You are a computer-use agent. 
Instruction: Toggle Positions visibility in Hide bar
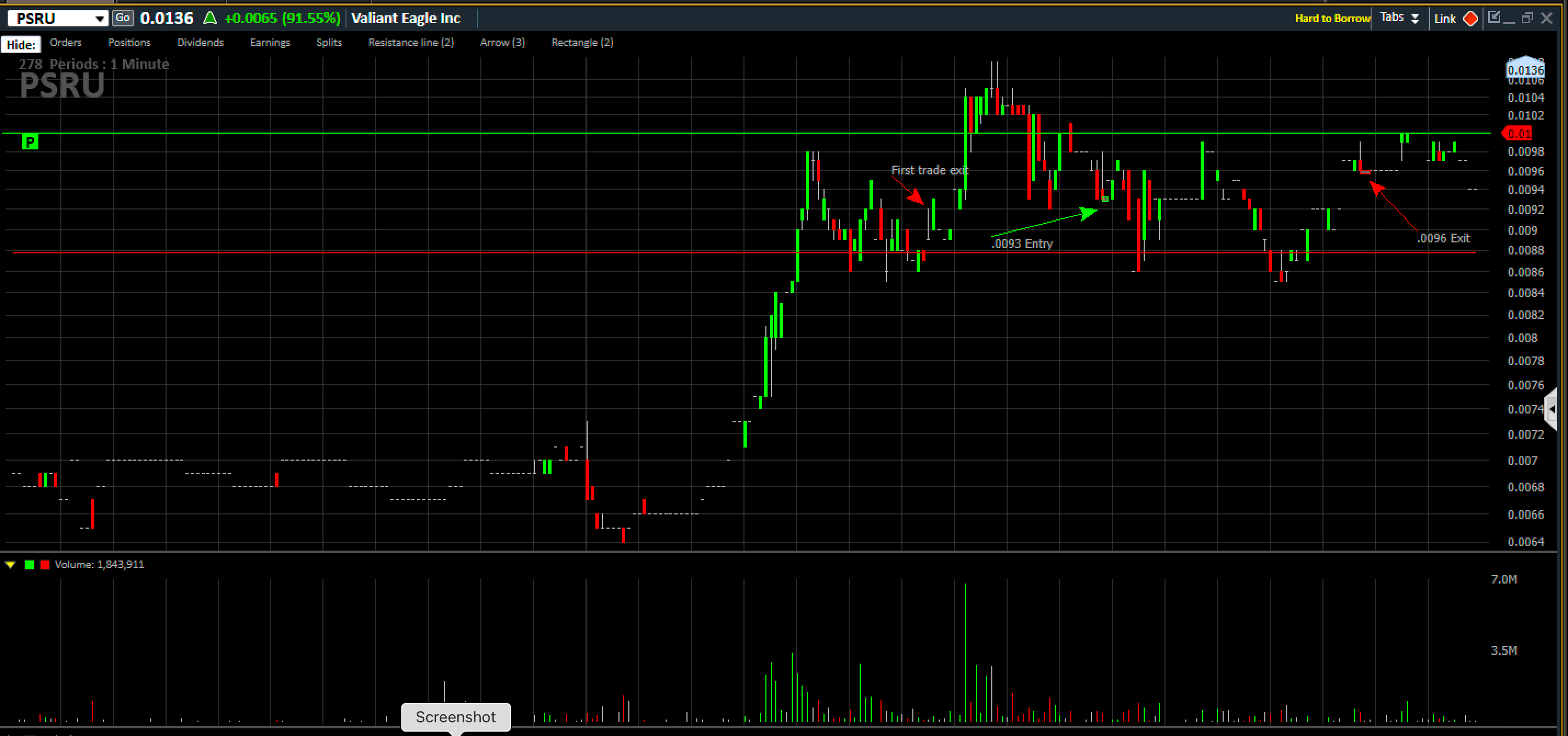click(129, 43)
